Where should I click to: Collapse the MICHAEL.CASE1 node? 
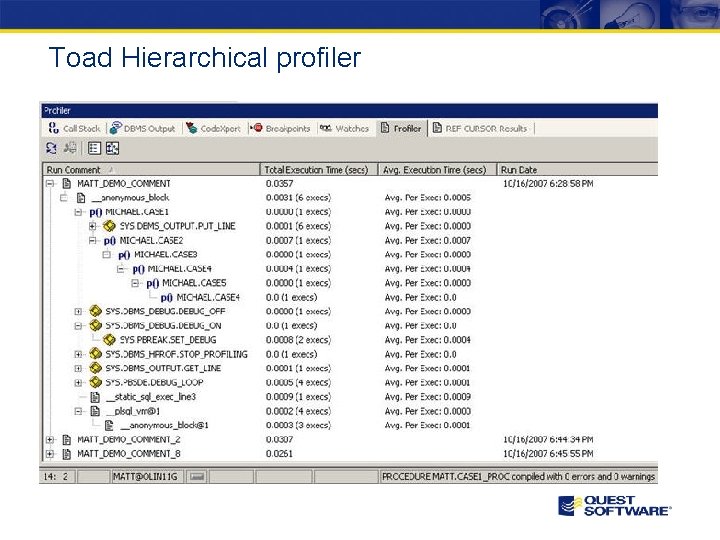pyautogui.click(x=78, y=212)
